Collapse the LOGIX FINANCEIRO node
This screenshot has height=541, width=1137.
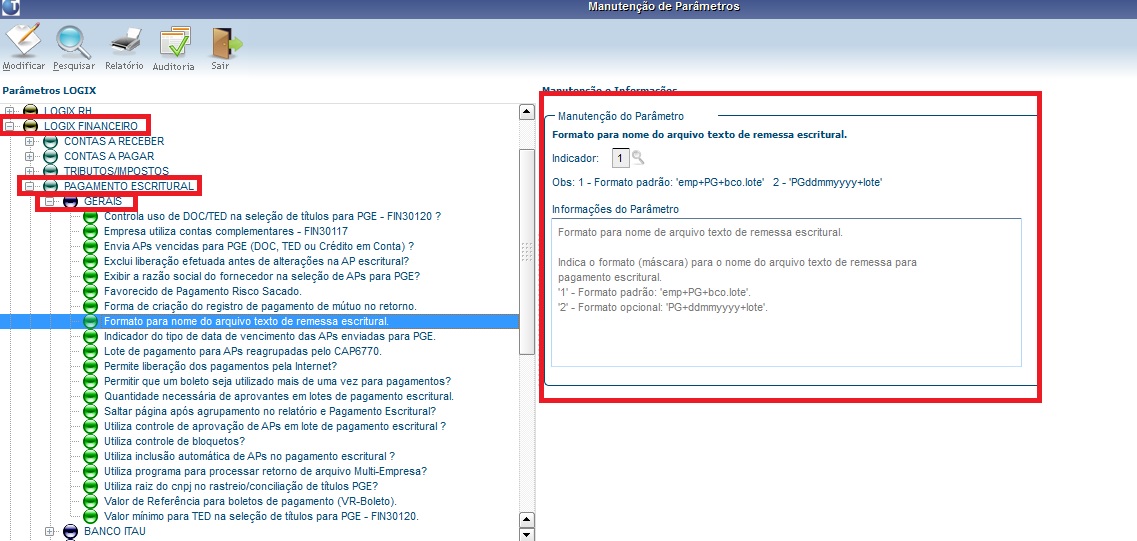9,126
